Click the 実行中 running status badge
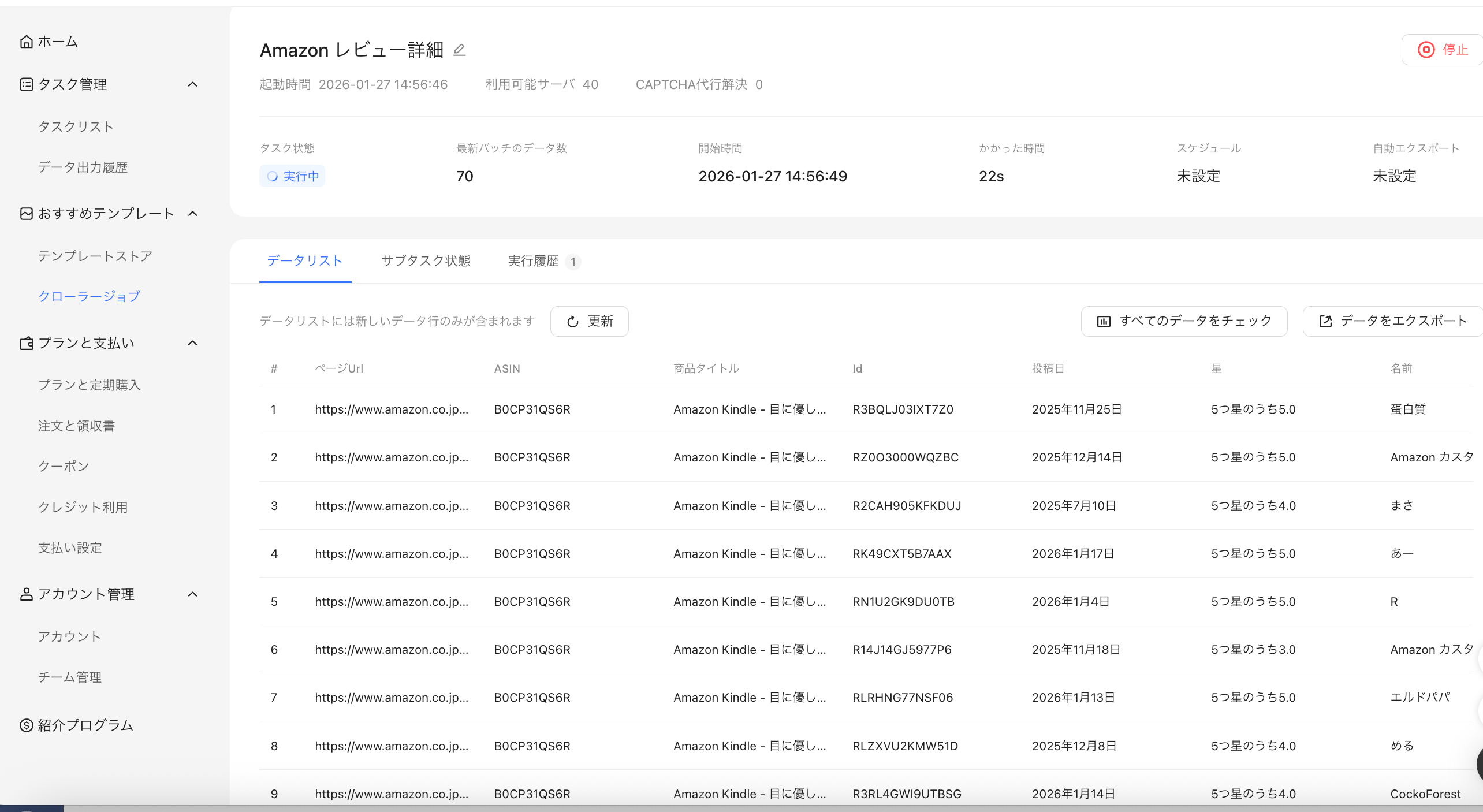1483x812 pixels. [x=292, y=176]
